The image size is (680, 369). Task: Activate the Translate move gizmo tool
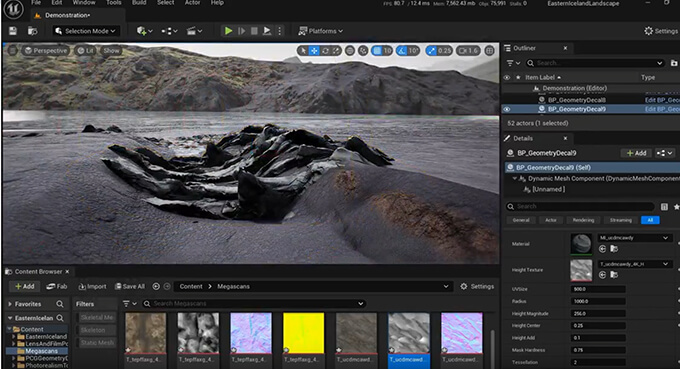[314, 51]
